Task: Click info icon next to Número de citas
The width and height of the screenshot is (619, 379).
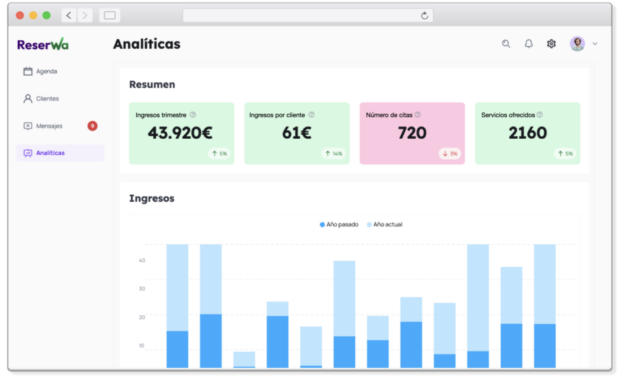Action: (418, 115)
